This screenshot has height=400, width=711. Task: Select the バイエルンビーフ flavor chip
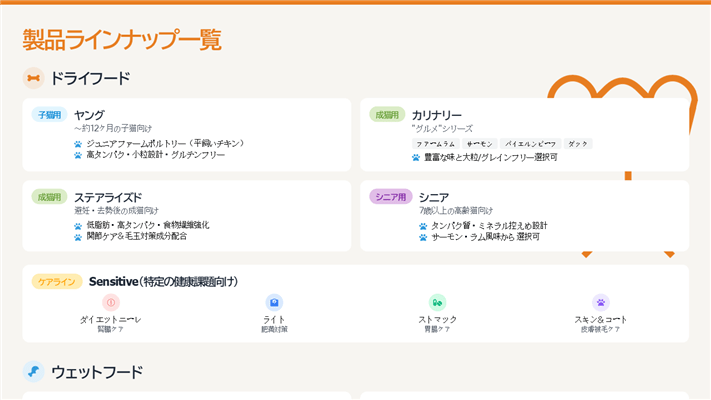(x=530, y=144)
